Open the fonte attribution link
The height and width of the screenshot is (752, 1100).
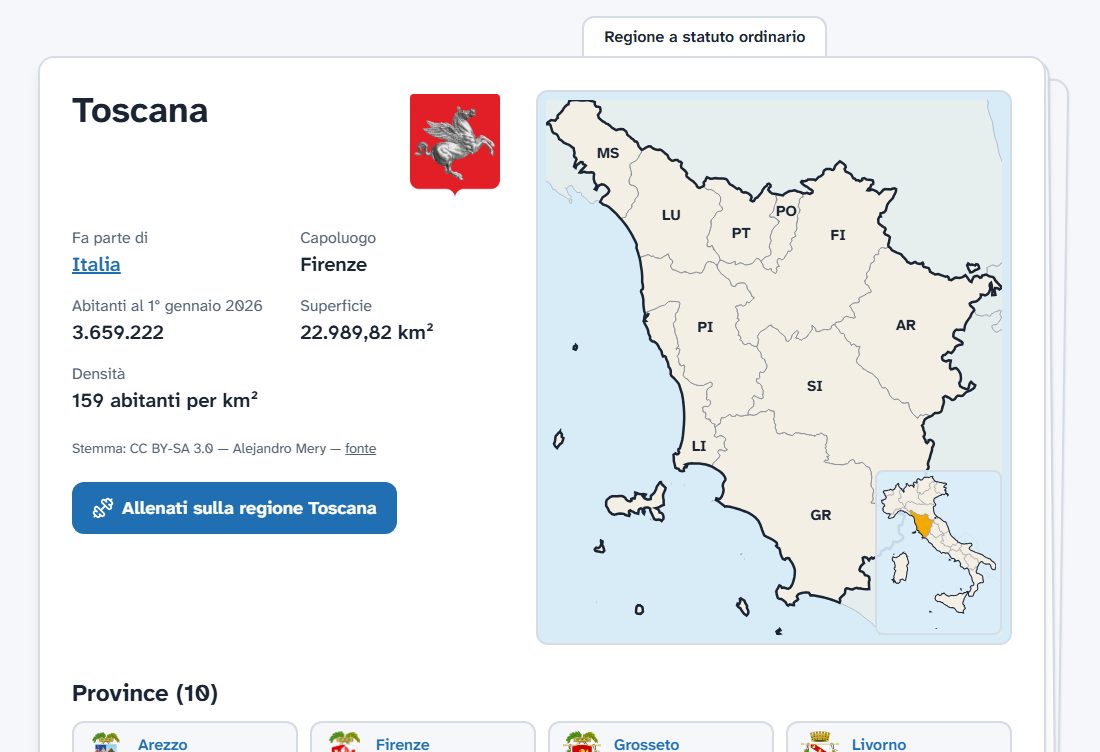(x=361, y=448)
